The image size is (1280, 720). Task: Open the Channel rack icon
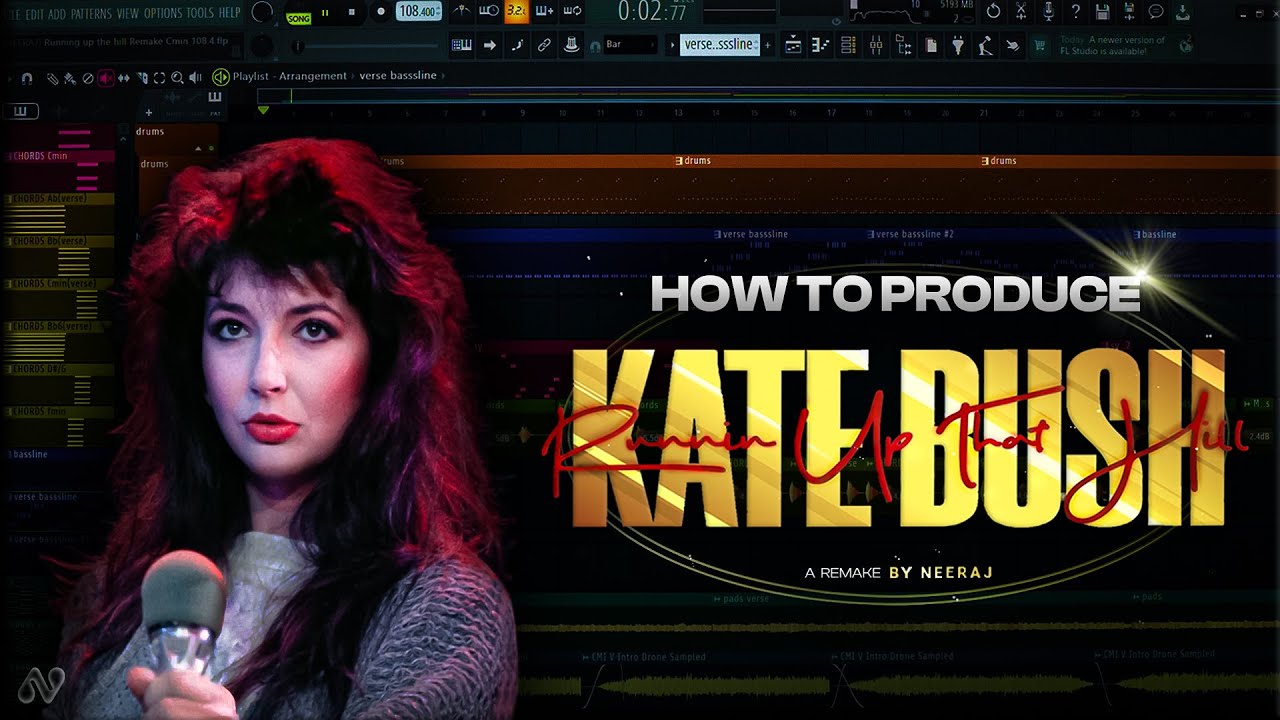point(848,45)
